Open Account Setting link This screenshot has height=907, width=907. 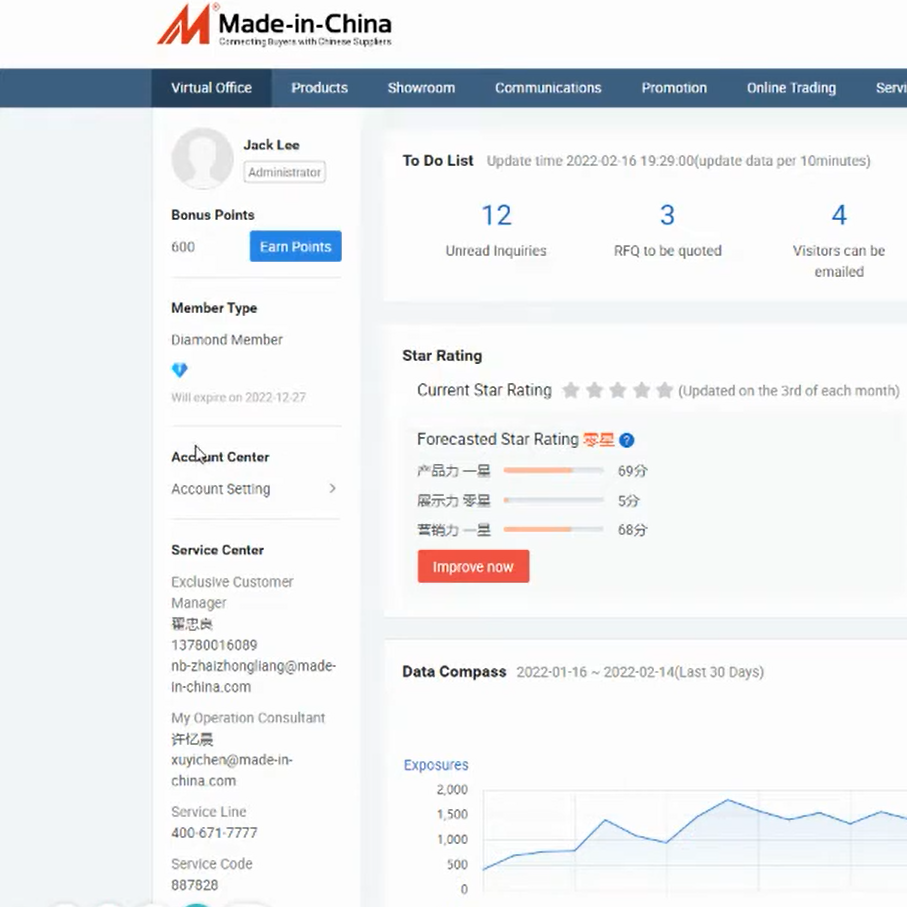tap(220, 489)
